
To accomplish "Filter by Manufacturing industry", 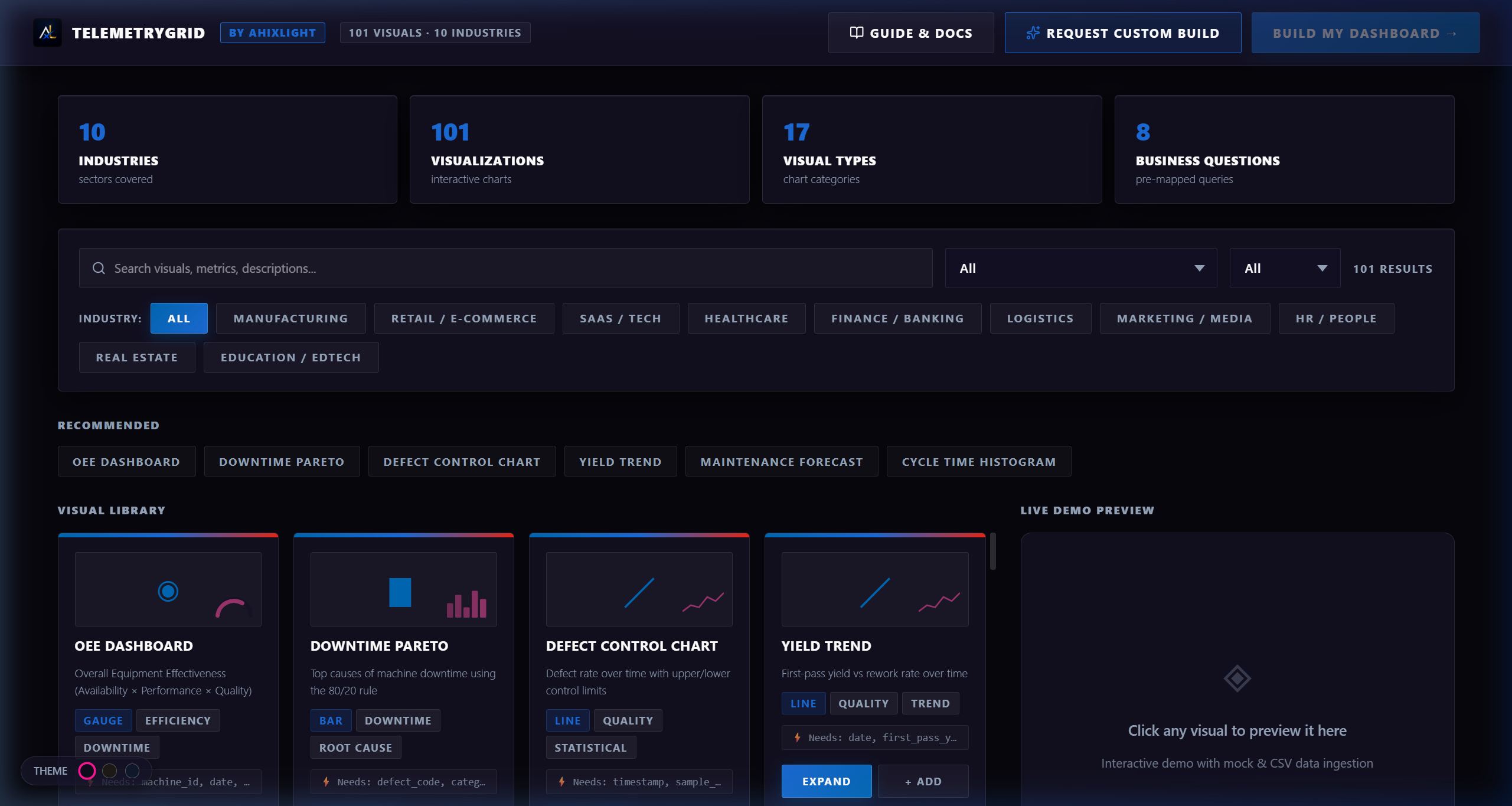I will pos(291,318).
